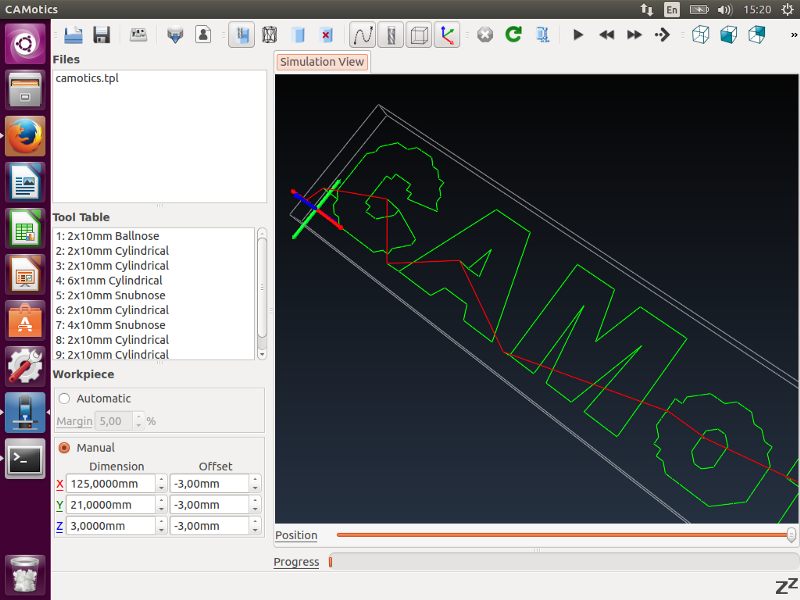
Task: Switch to the Simulation View tab
Action: (322, 62)
